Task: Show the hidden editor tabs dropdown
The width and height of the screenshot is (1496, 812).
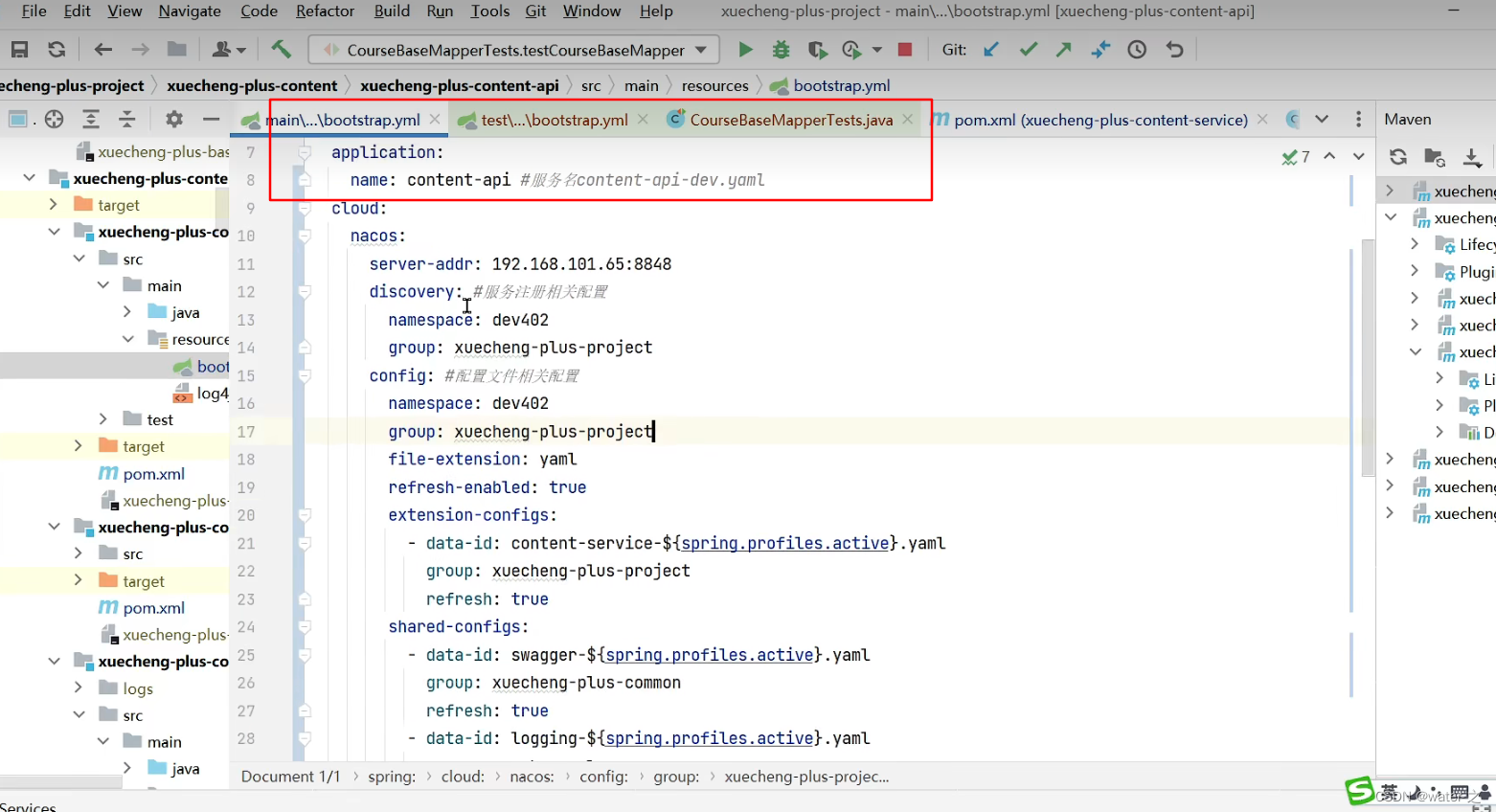Action: tap(1322, 120)
